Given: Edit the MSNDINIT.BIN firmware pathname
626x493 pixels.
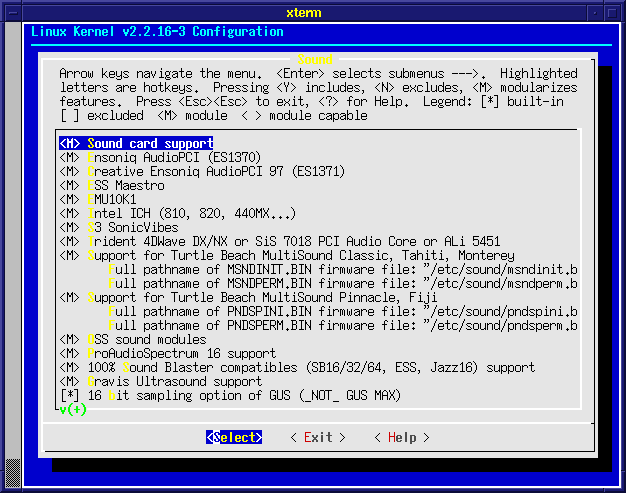Looking at the screenshot, I should point(342,270).
